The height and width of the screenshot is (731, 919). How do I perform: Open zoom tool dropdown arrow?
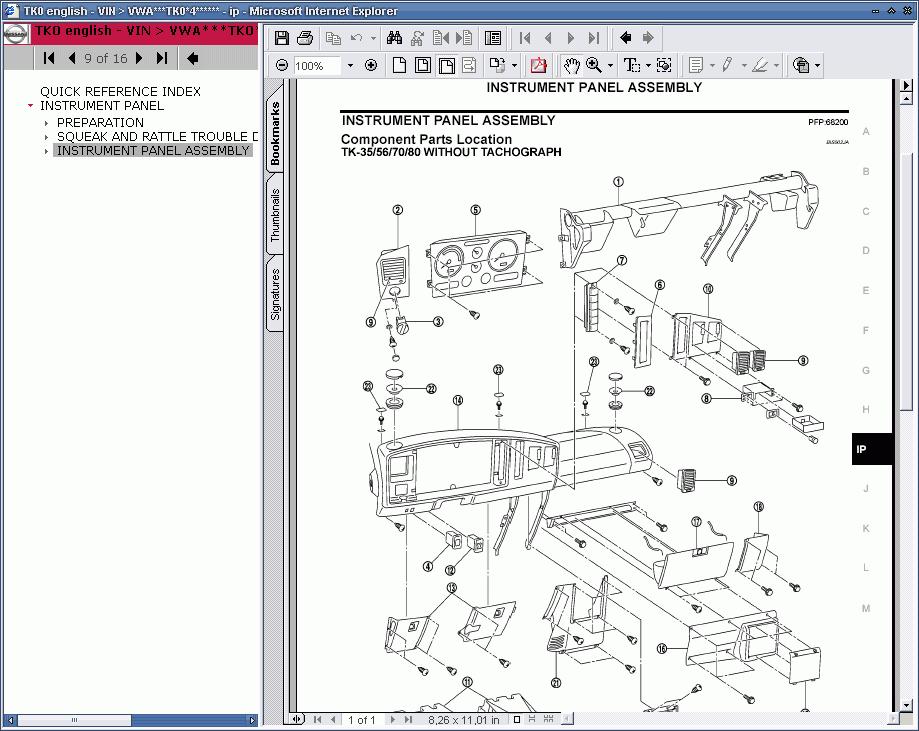point(610,66)
